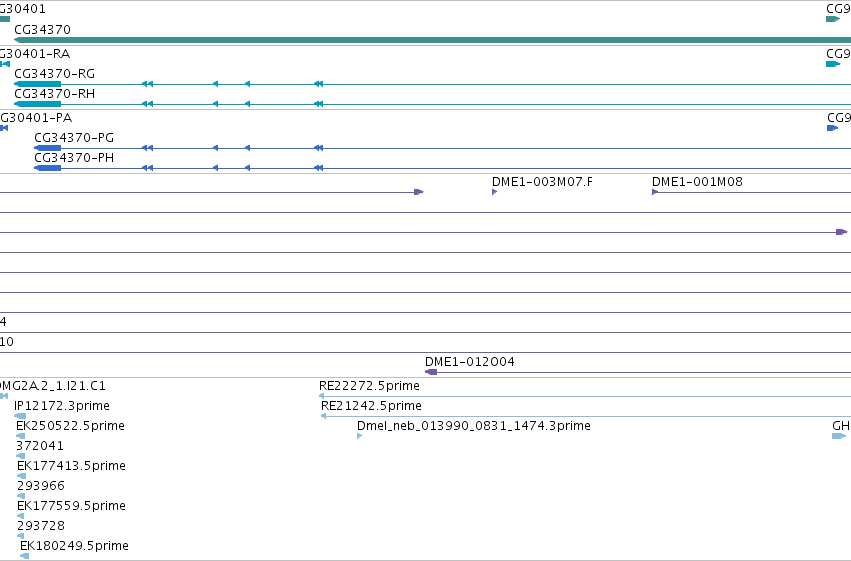Click the GH EST arrow at right edge
The width and height of the screenshot is (851, 561).
(839, 436)
